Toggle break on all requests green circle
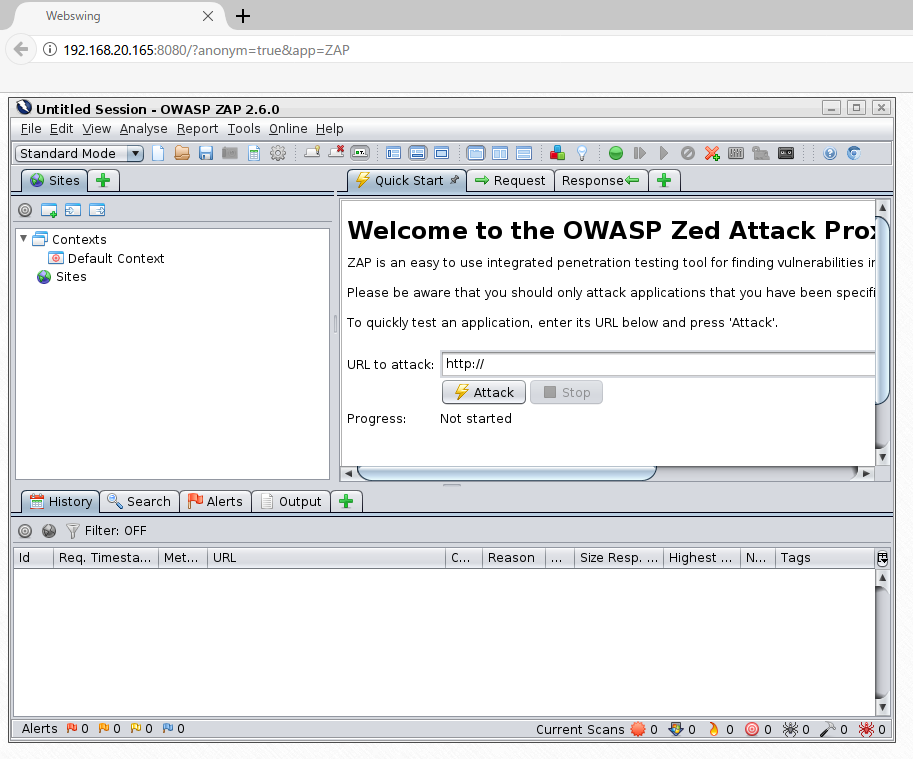913x759 pixels. (615, 153)
